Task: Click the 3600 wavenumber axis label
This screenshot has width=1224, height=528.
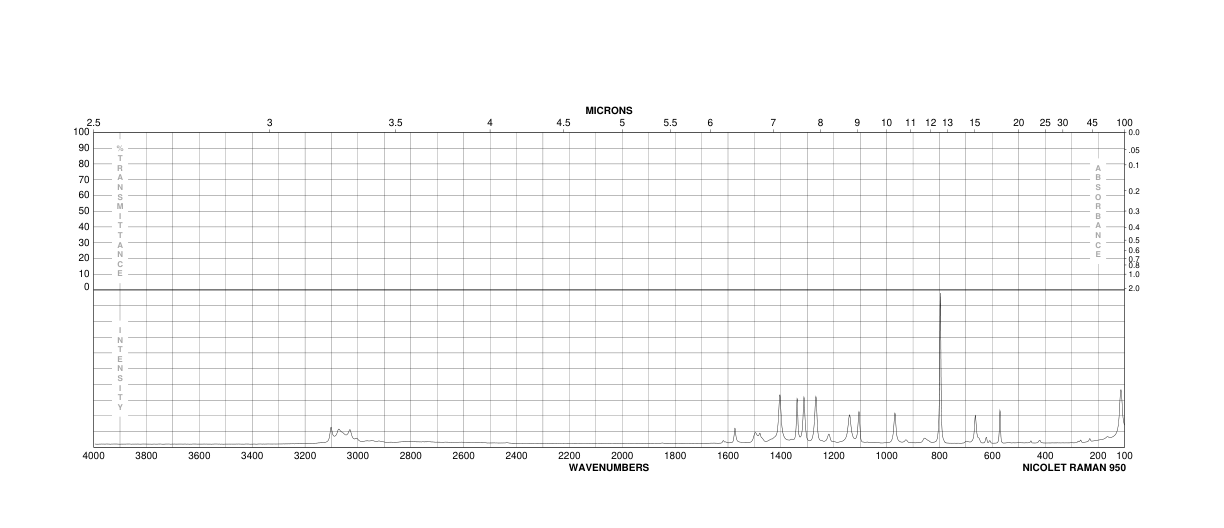Action: [x=199, y=457]
